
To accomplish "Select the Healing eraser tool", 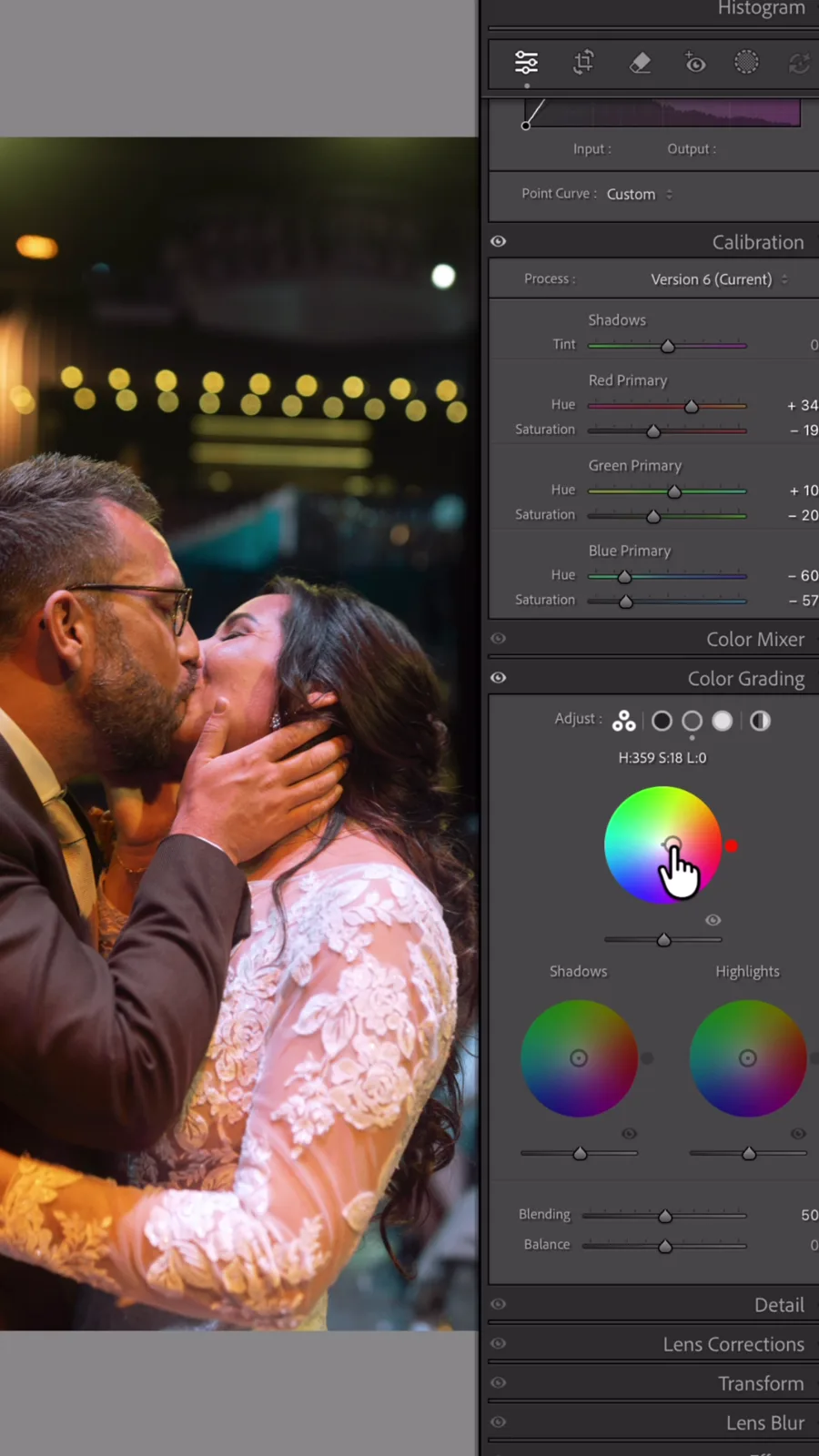I will point(640,62).
